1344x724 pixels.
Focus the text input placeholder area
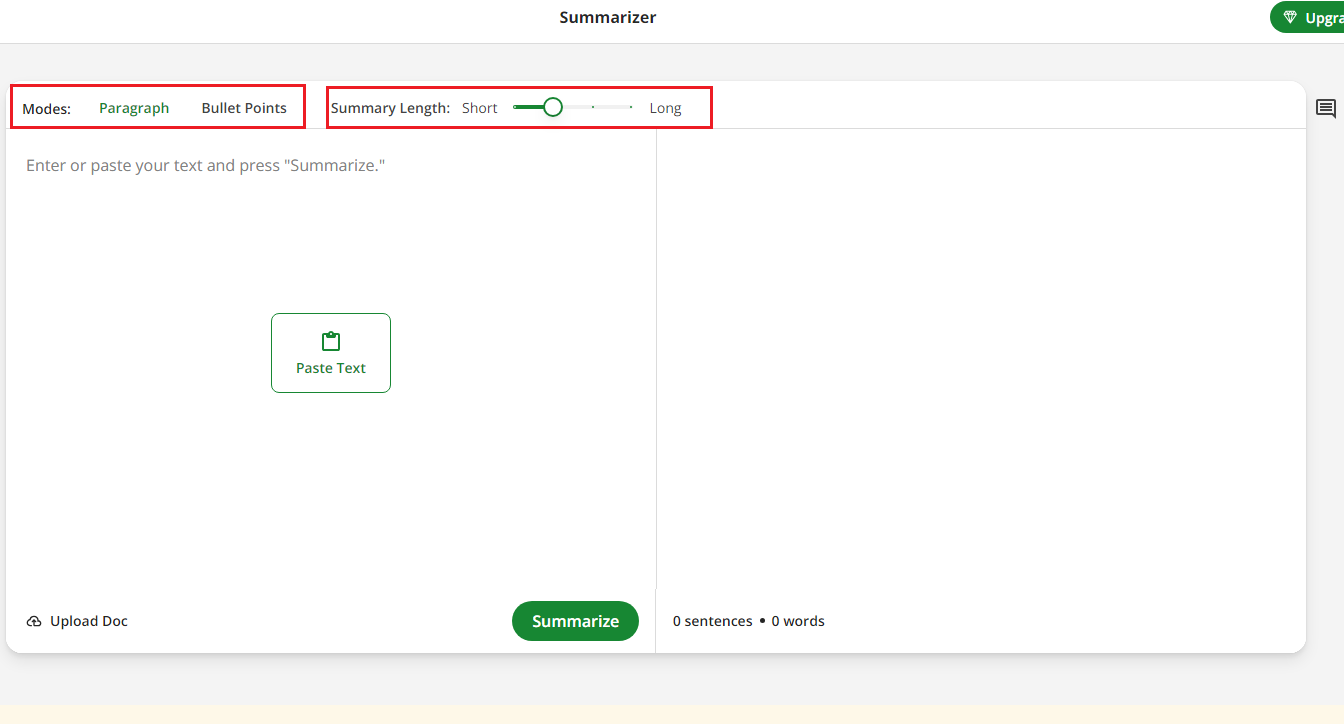pos(205,165)
